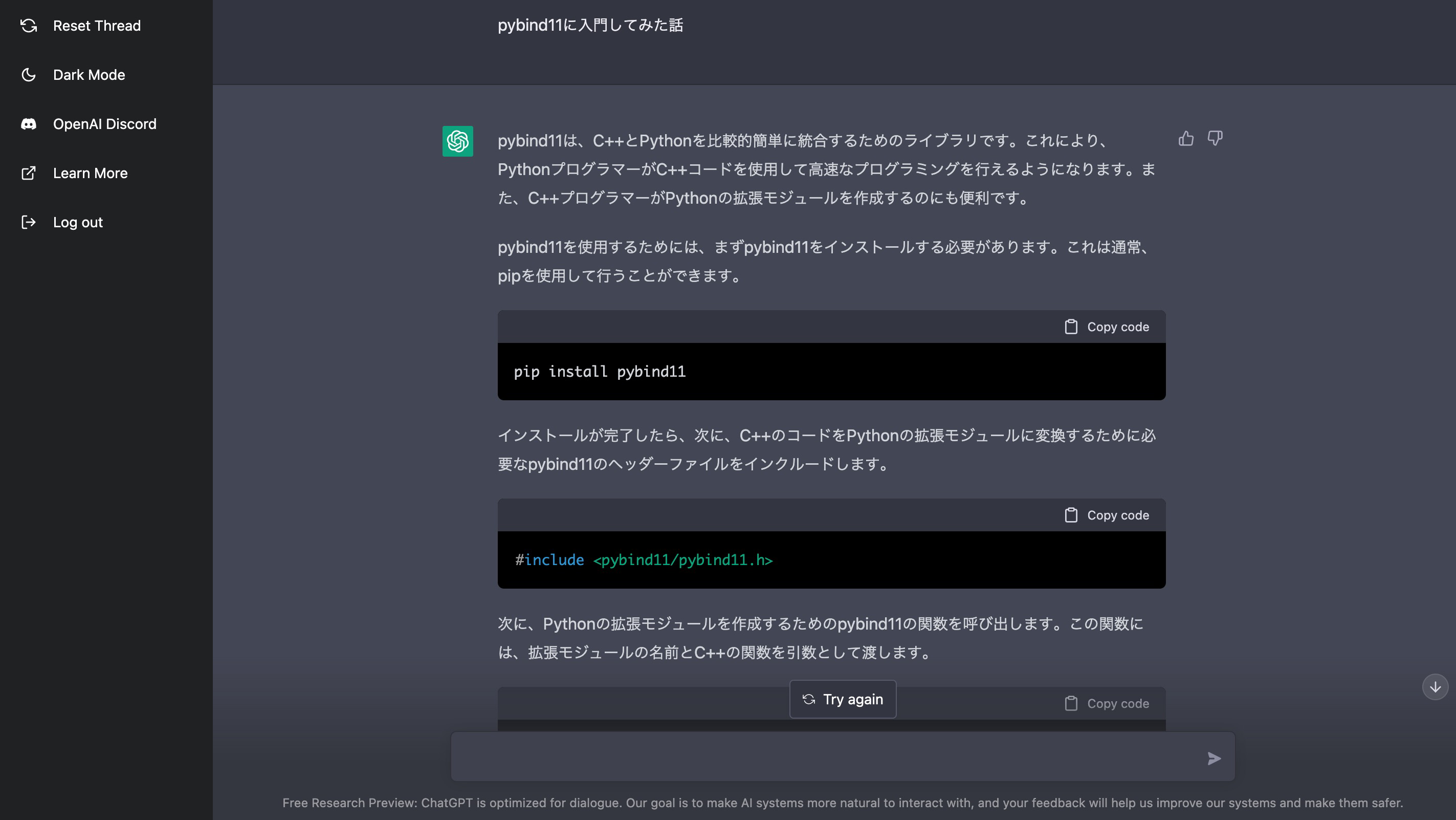This screenshot has height=820, width=1456.
Task: Click the thumbs up feedback icon
Action: pos(1186,139)
